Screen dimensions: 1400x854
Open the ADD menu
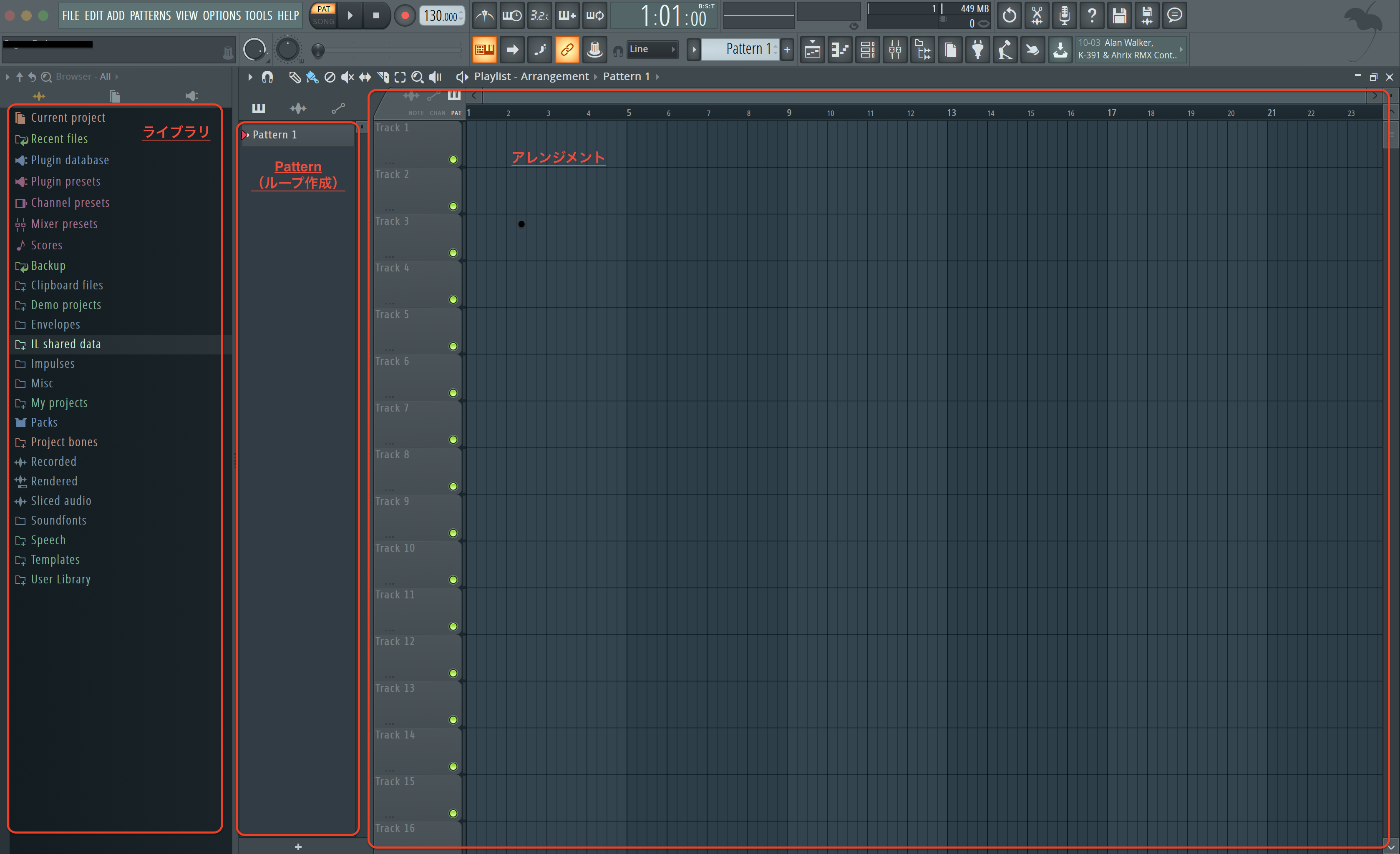click(x=115, y=16)
